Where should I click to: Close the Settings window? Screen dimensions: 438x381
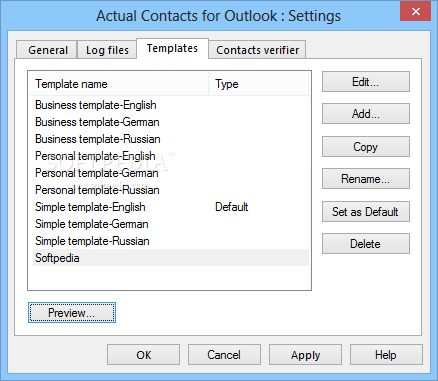(x=415, y=12)
